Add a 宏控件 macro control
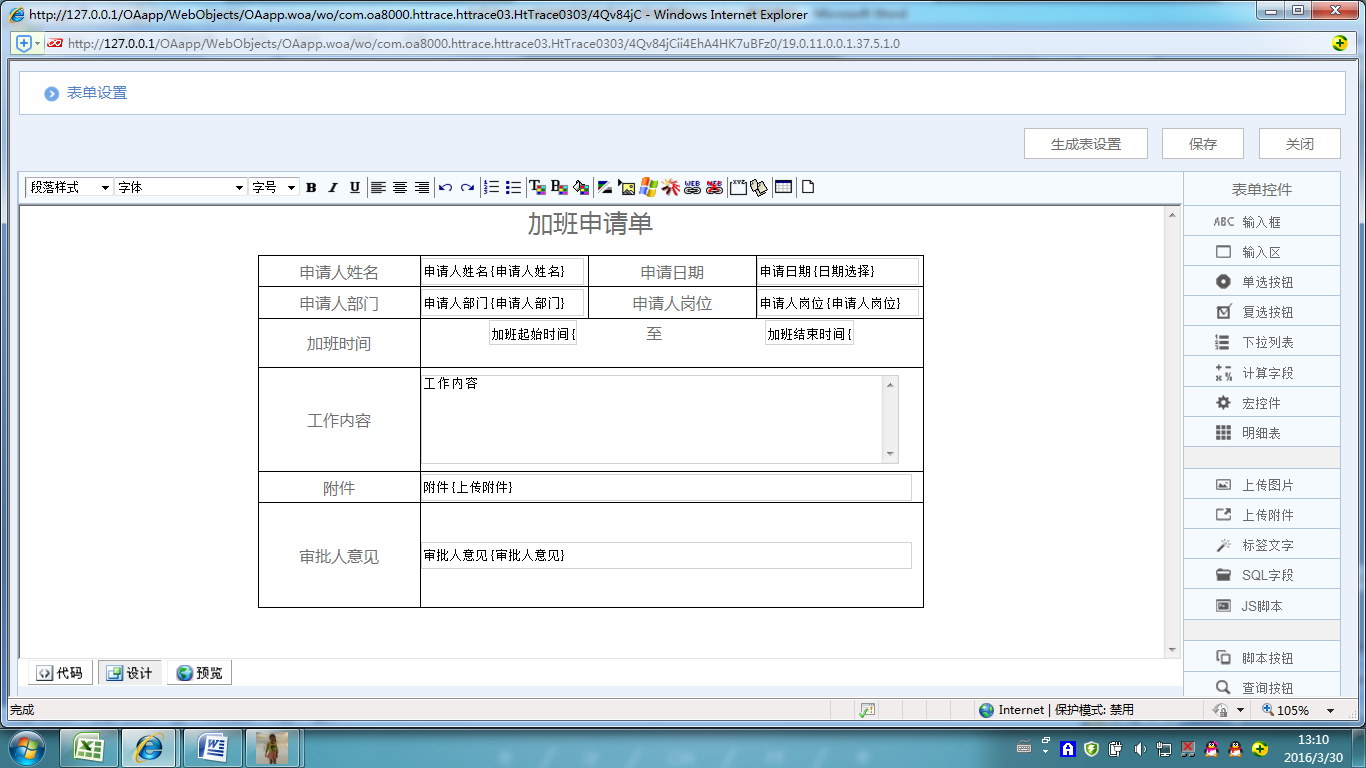This screenshot has width=1366, height=768. tap(1261, 403)
